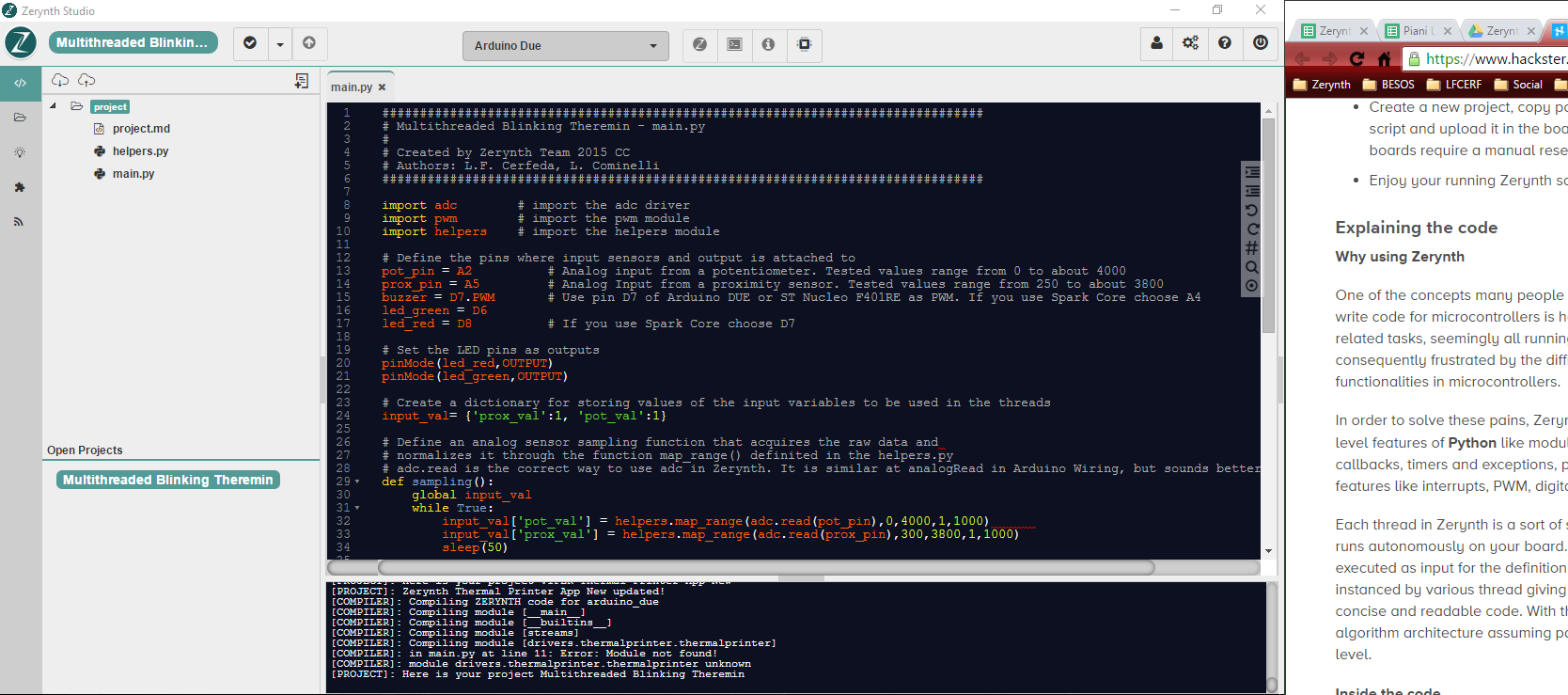The width and height of the screenshot is (1568, 695).
Task: Click the verify project checkmark icon
Action: [250, 43]
